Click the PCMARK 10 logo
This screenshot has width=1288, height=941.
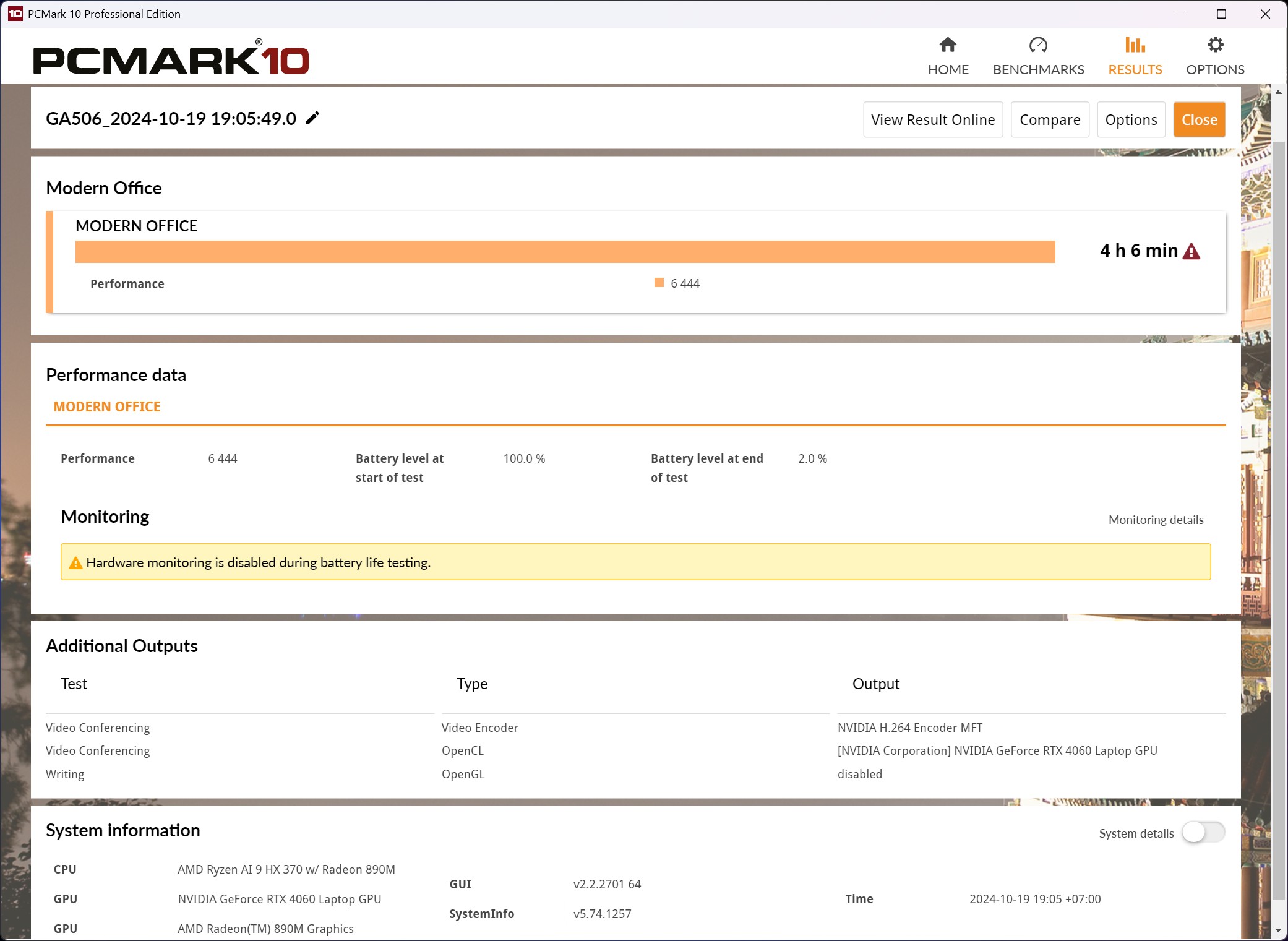click(x=171, y=59)
